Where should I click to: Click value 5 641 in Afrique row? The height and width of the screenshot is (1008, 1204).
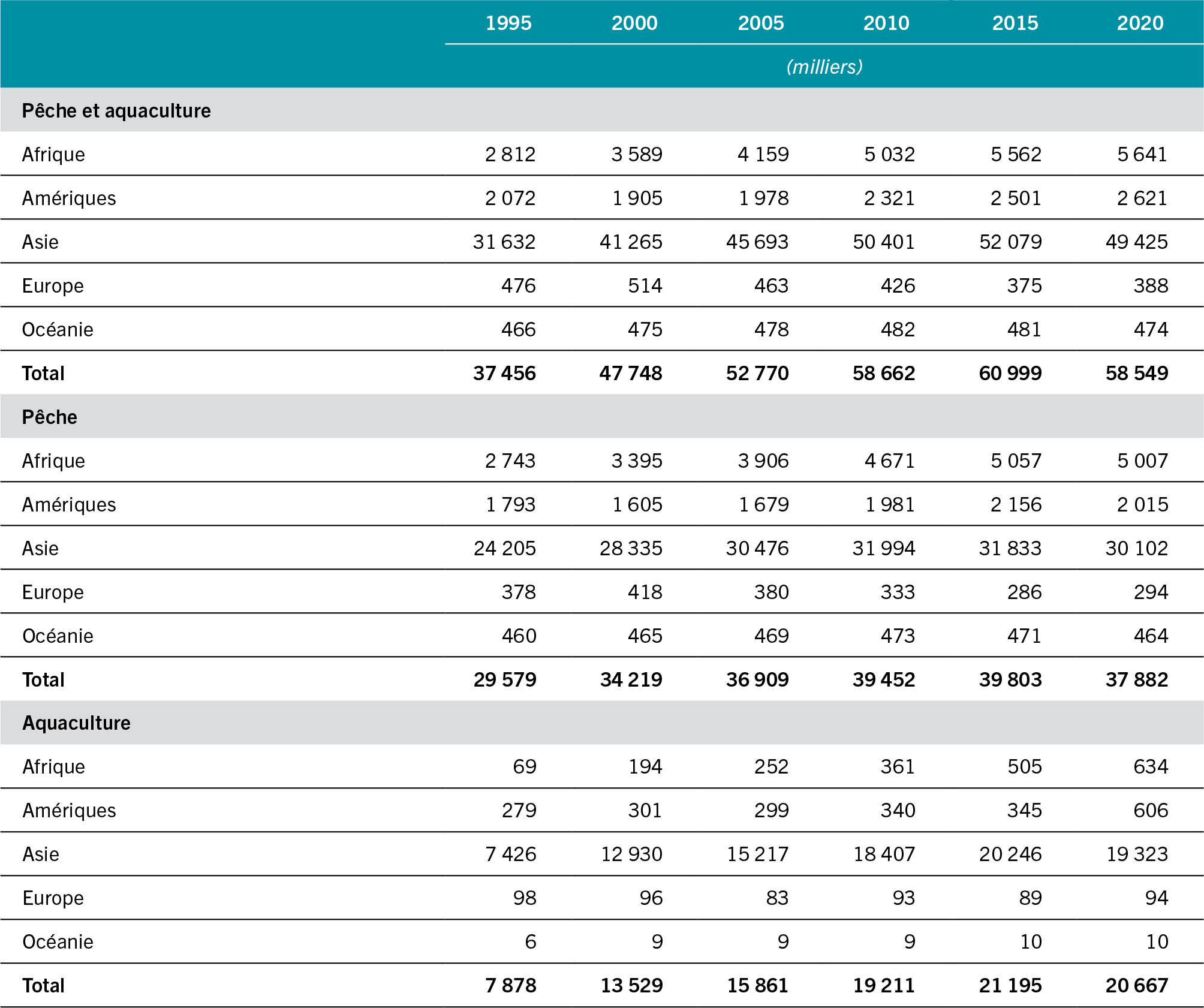click(1142, 155)
